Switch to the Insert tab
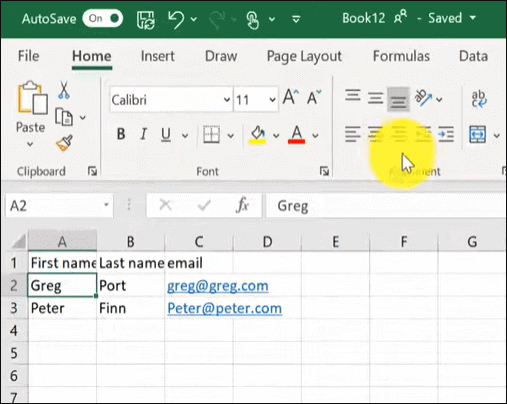This screenshot has width=507, height=404. [x=158, y=56]
